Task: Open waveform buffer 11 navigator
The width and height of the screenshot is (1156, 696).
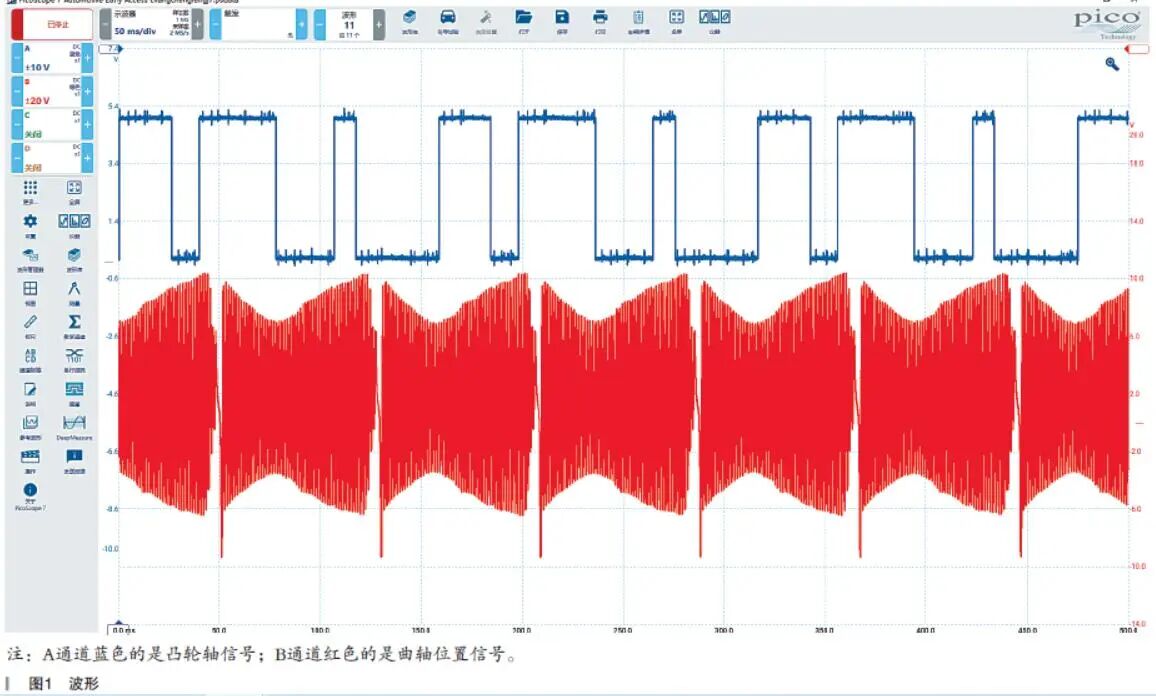Action: (349, 24)
